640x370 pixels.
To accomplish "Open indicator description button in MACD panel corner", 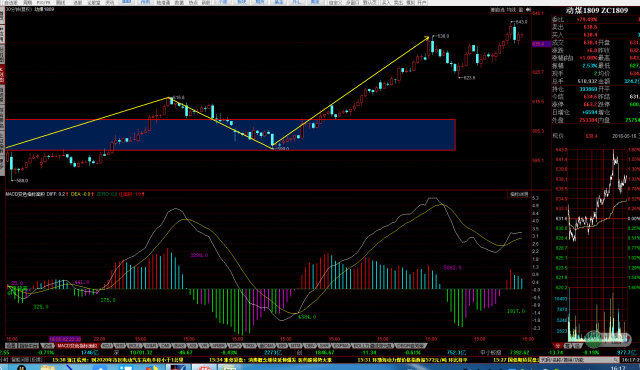I will click(519, 195).
